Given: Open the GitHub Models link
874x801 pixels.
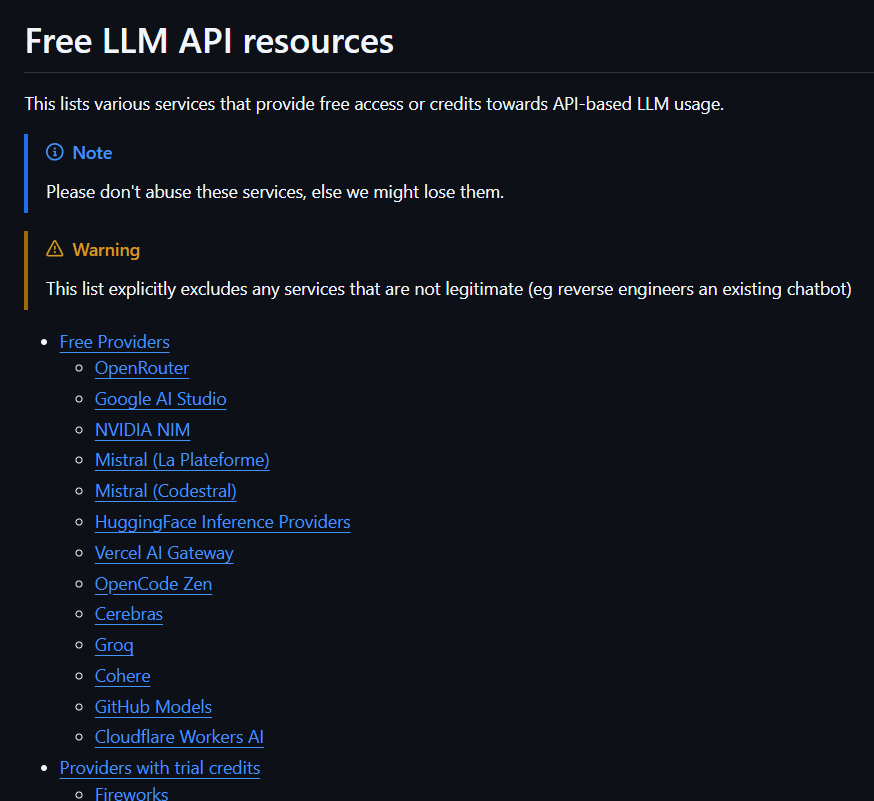Looking at the screenshot, I should (153, 707).
